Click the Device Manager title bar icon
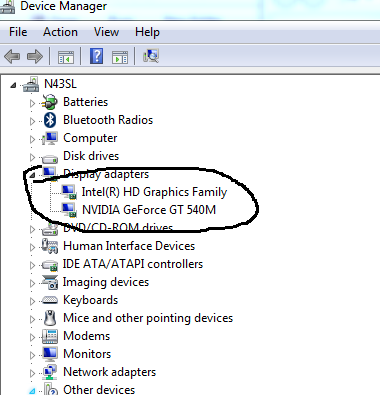 (x=7, y=7)
